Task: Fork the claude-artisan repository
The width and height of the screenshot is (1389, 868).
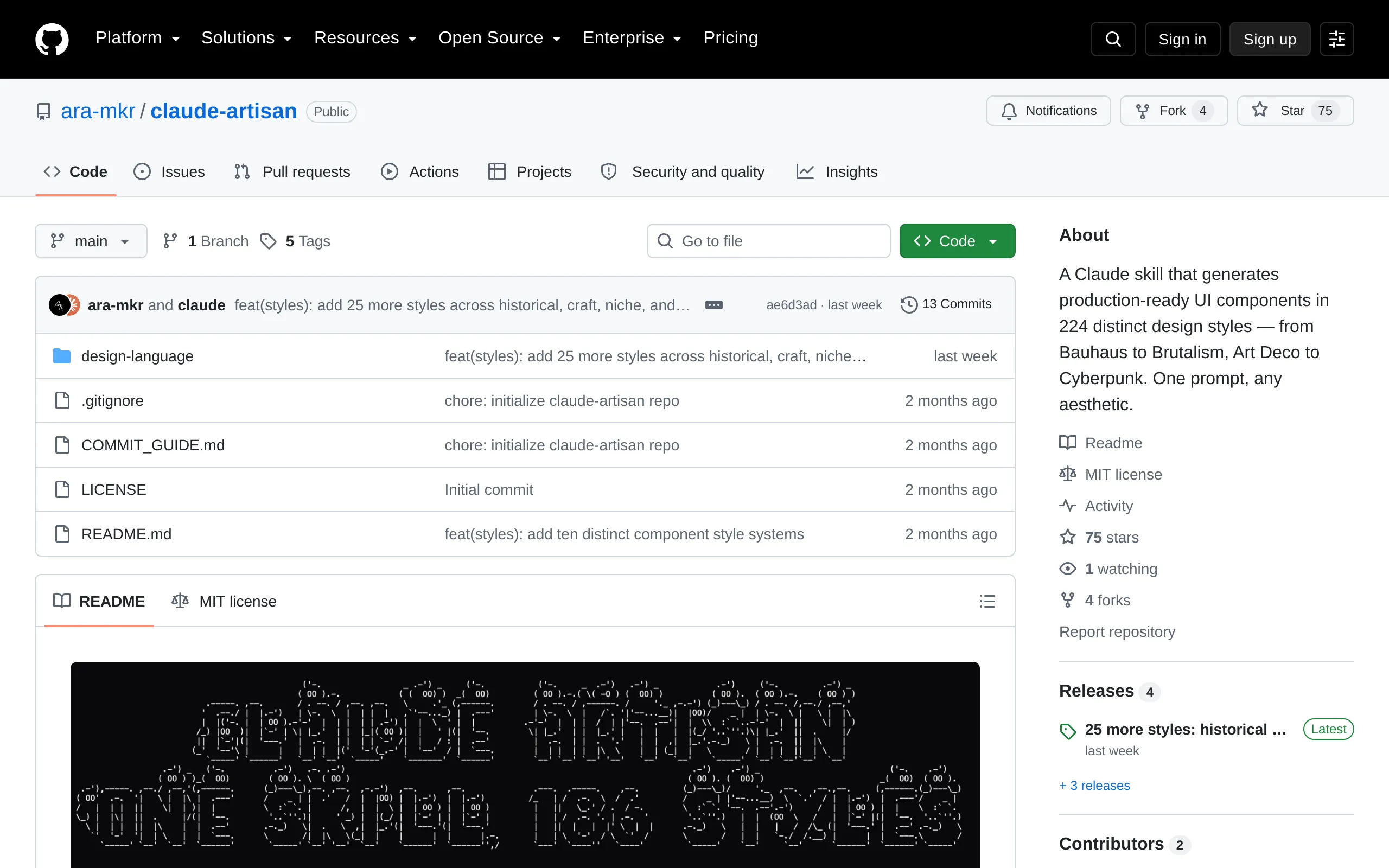Action: (1174, 111)
